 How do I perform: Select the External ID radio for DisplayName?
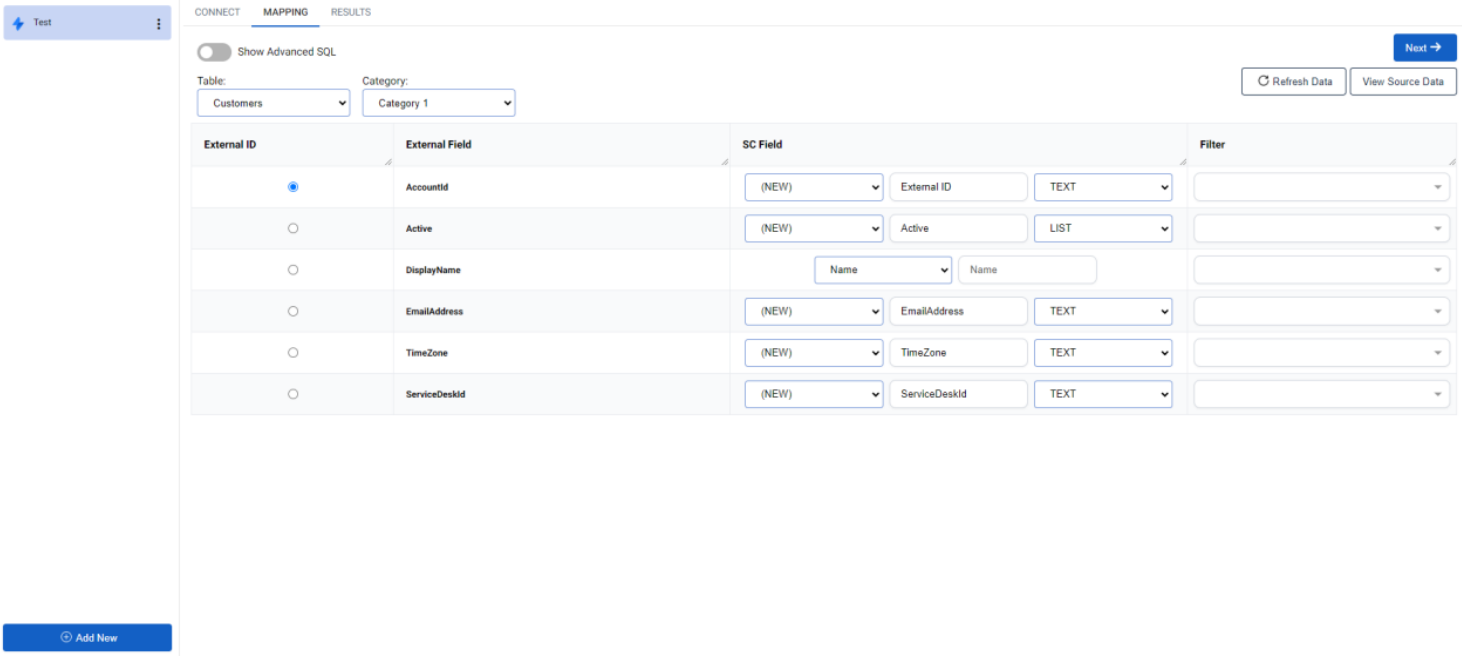293,269
